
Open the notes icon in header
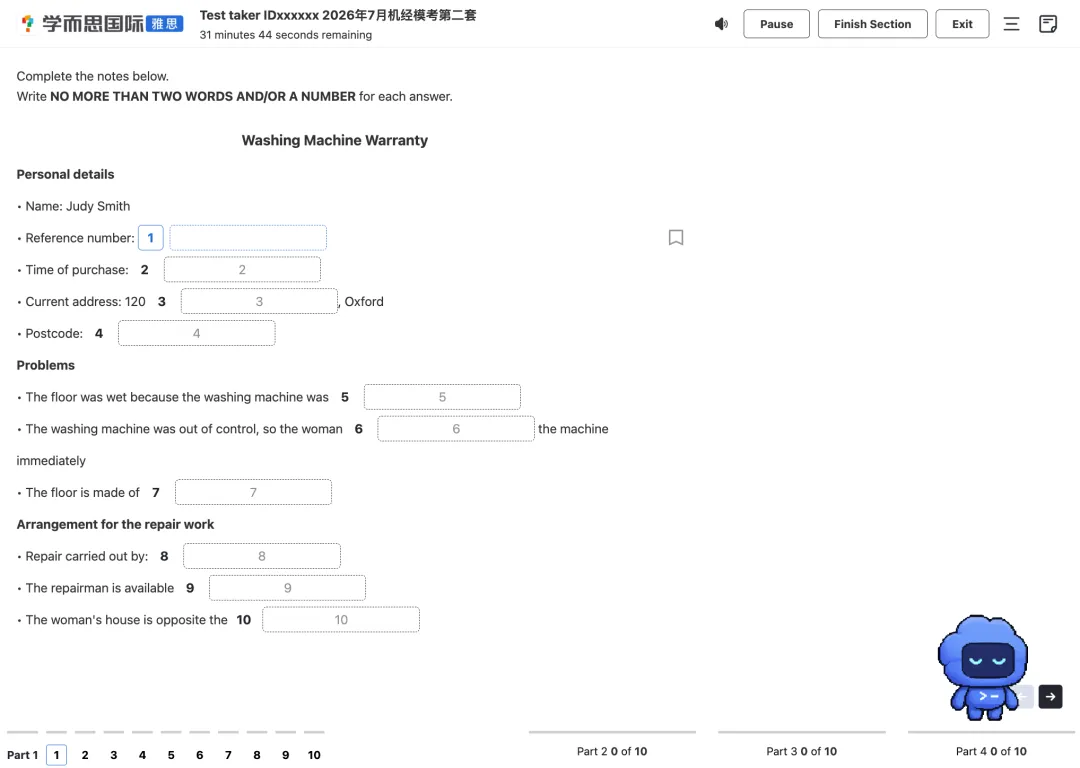1048,24
